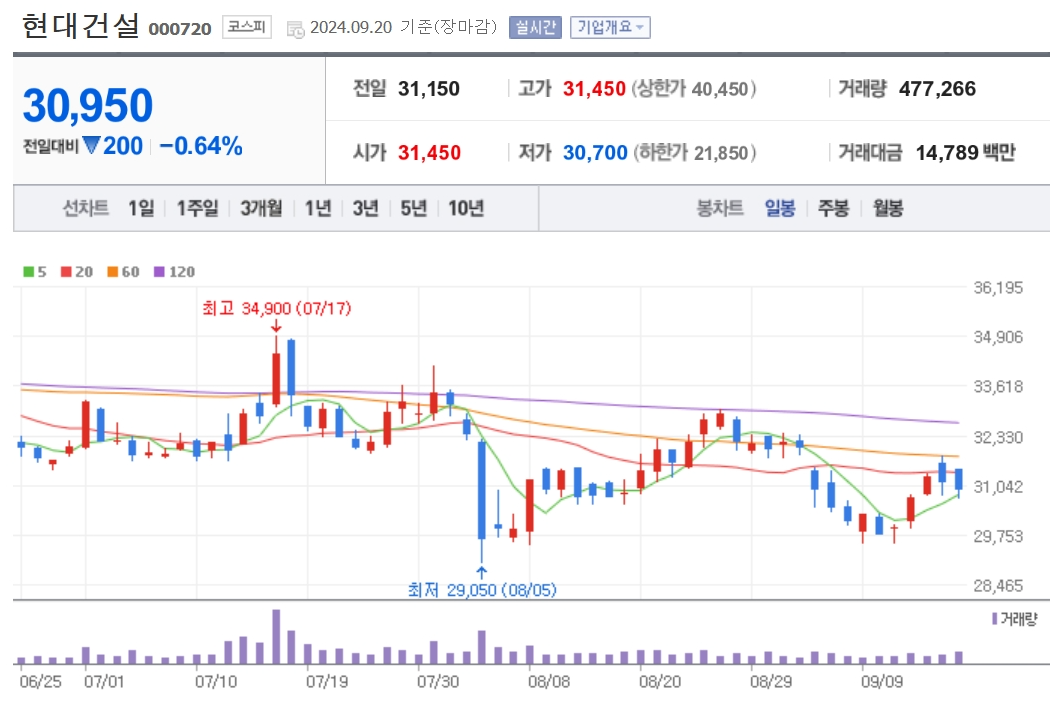This screenshot has height=703, width=1050.
Task: Click the purple 120-day moving average legend square
Action: coord(159,271)
